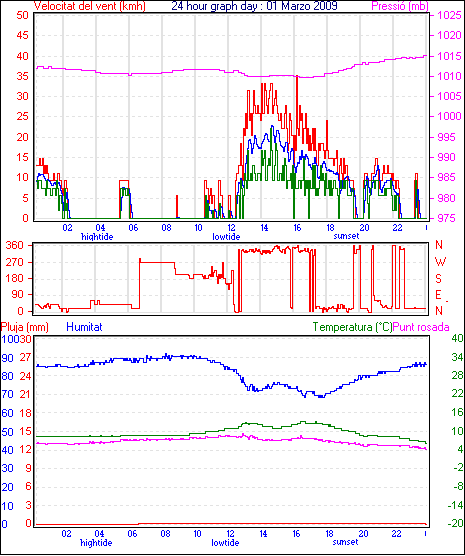This screenshot has width=465, height=556.
Task: Click the '12' hour tick on wind chart
Action: [x=231, y=227]
